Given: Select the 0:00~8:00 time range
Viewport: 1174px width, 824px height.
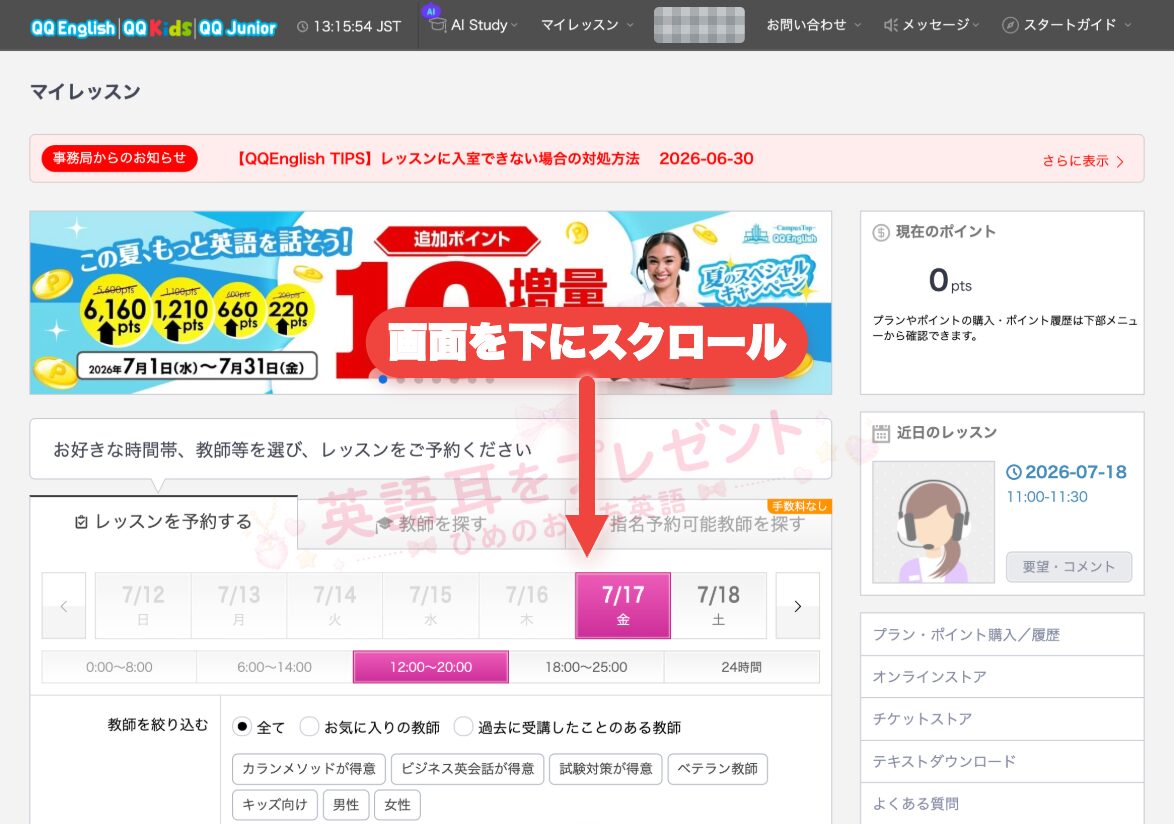Looking at the screenshot, I should pyautogui.click(x=119, y=667).
